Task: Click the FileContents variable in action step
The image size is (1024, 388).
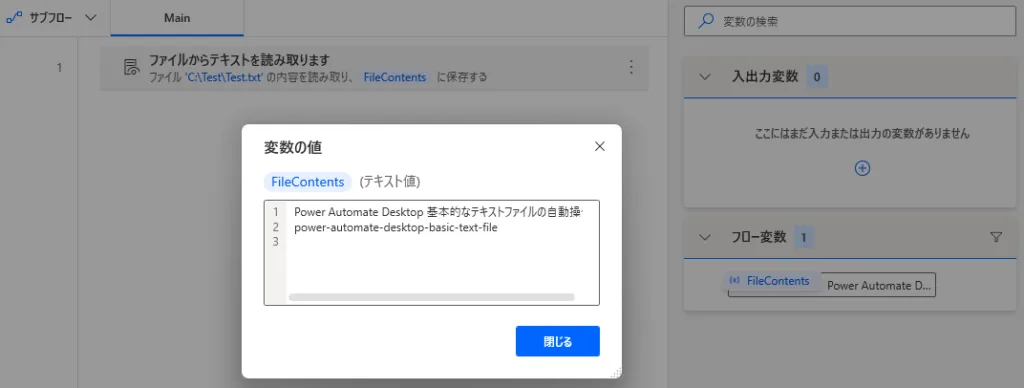Action: (394, 77)
